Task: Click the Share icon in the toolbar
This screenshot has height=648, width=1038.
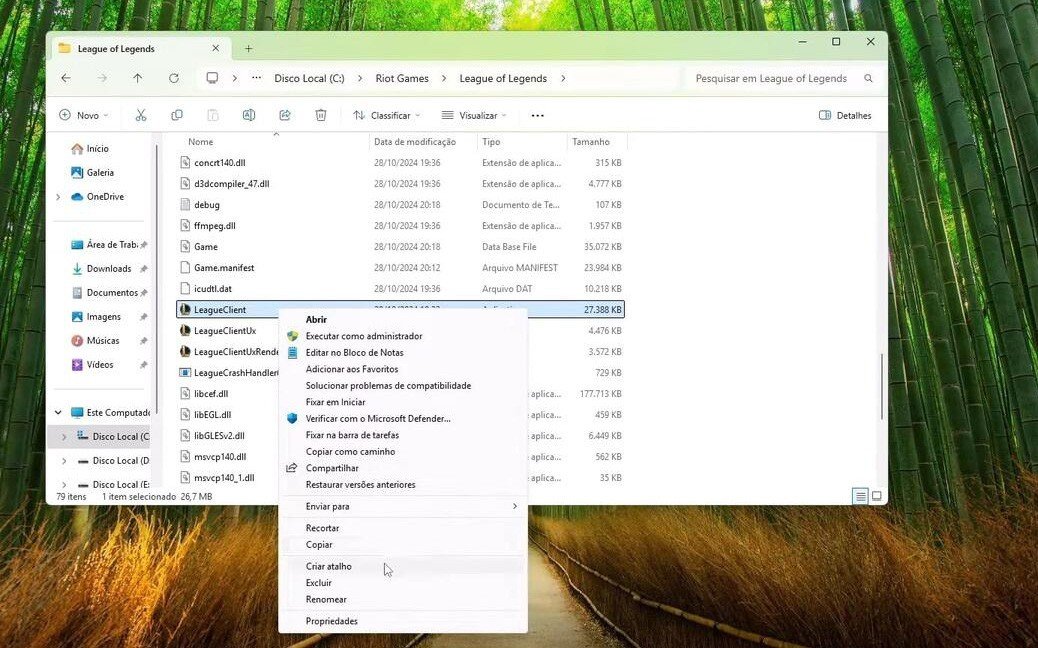Action: point(285,115)
